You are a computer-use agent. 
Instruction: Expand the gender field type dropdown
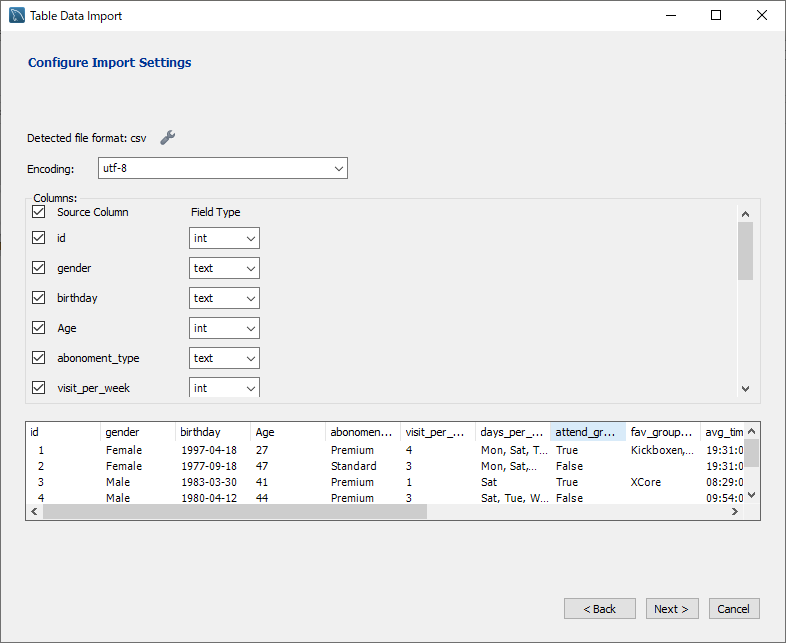pyautogui.click(x=224, y=268)
